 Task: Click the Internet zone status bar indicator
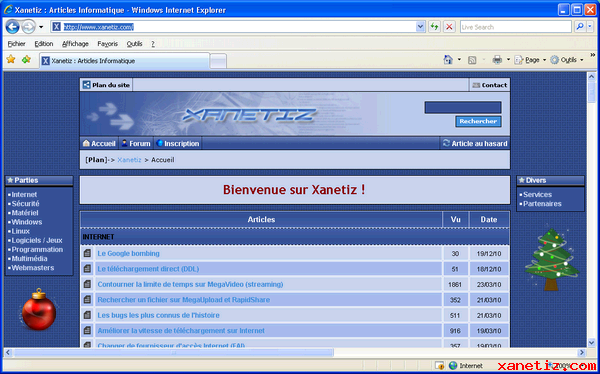tap(466, 366)
